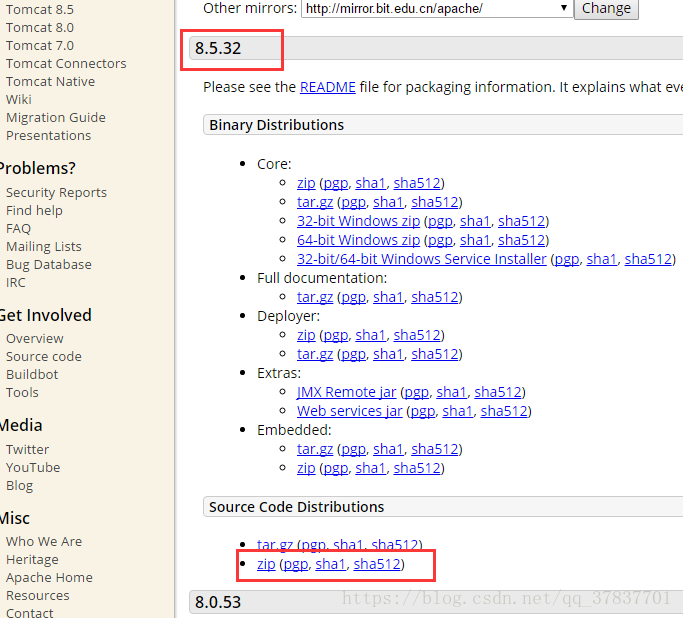Open the Resources sidebar link
683x618 pixels.
38,595
